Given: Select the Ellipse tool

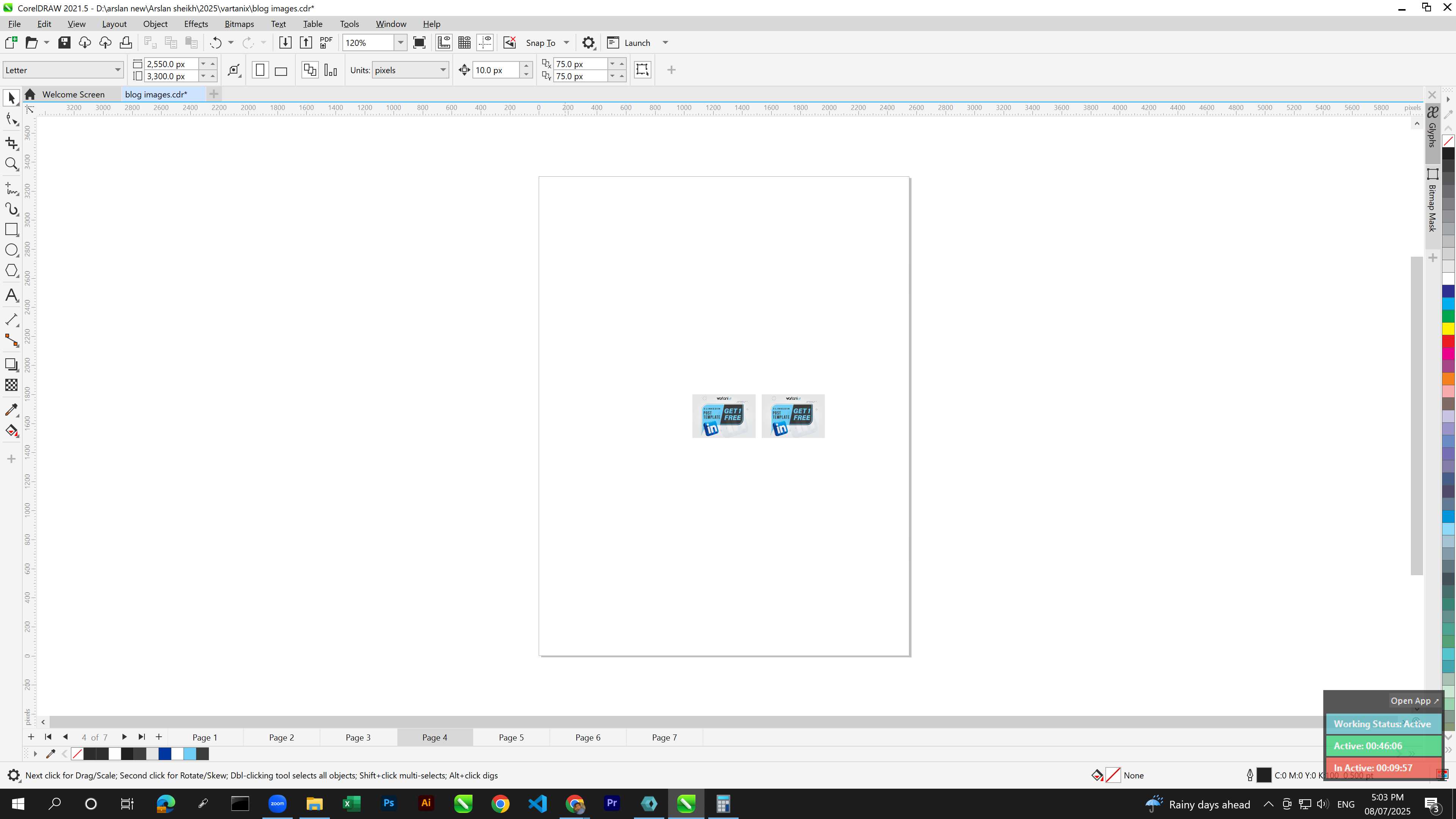Looking at the screenshot, I should pyautogui.click(x=11, y=250).
